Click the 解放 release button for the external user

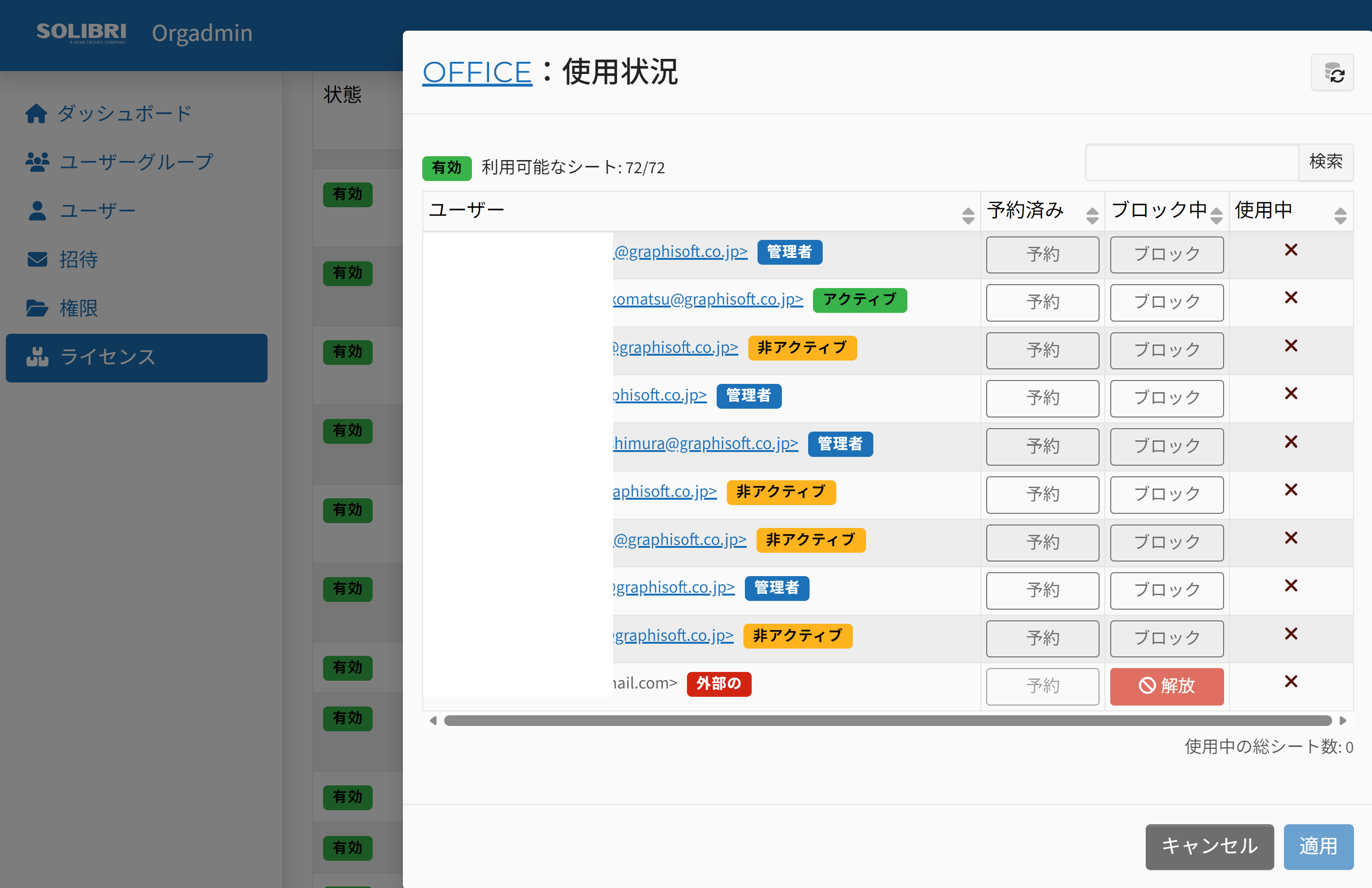1166,686
